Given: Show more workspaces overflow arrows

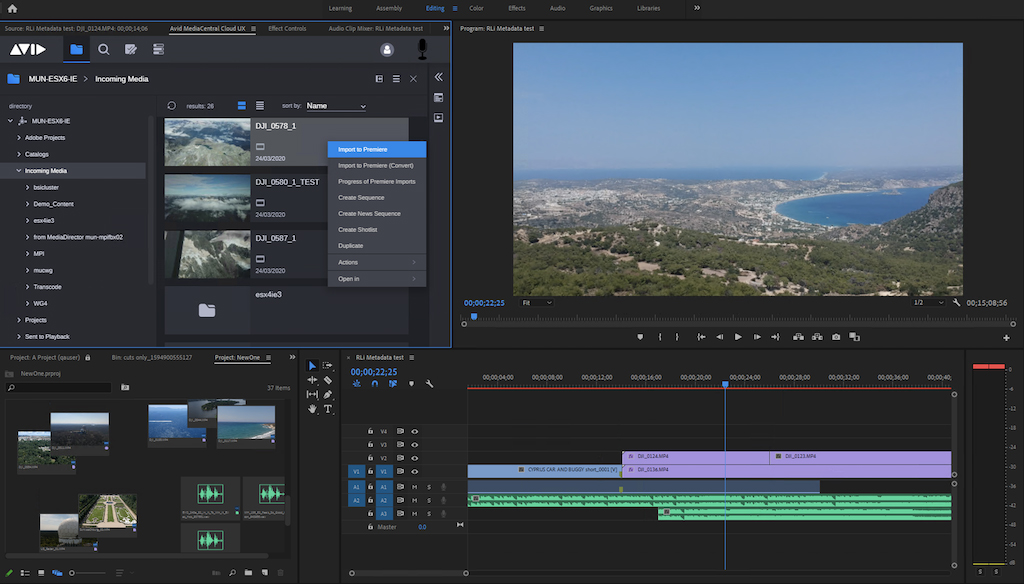Looking at the screenshot, I should (697, 8).
